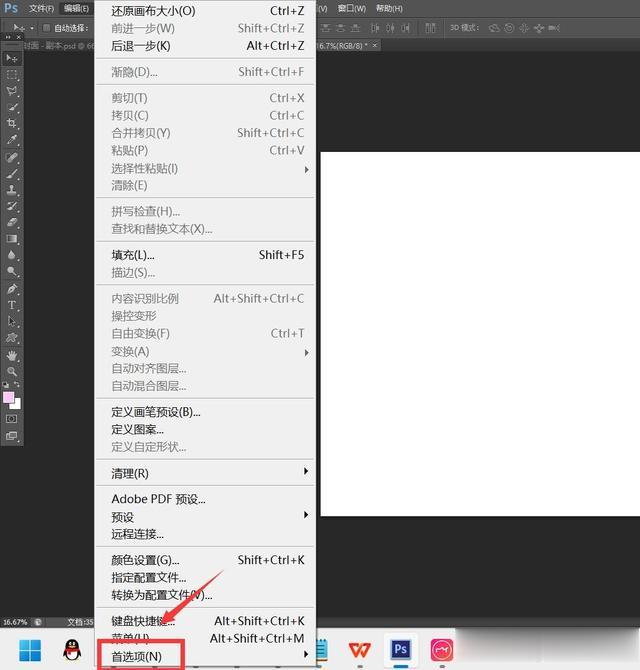Click the 3D rotate mode icon
Image resolution: width=640 pixels, height=670 pixels.
coord(494,28)
